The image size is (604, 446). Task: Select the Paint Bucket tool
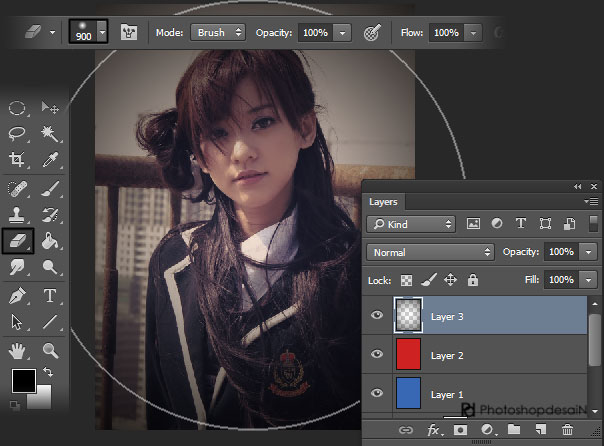point(49,241)
